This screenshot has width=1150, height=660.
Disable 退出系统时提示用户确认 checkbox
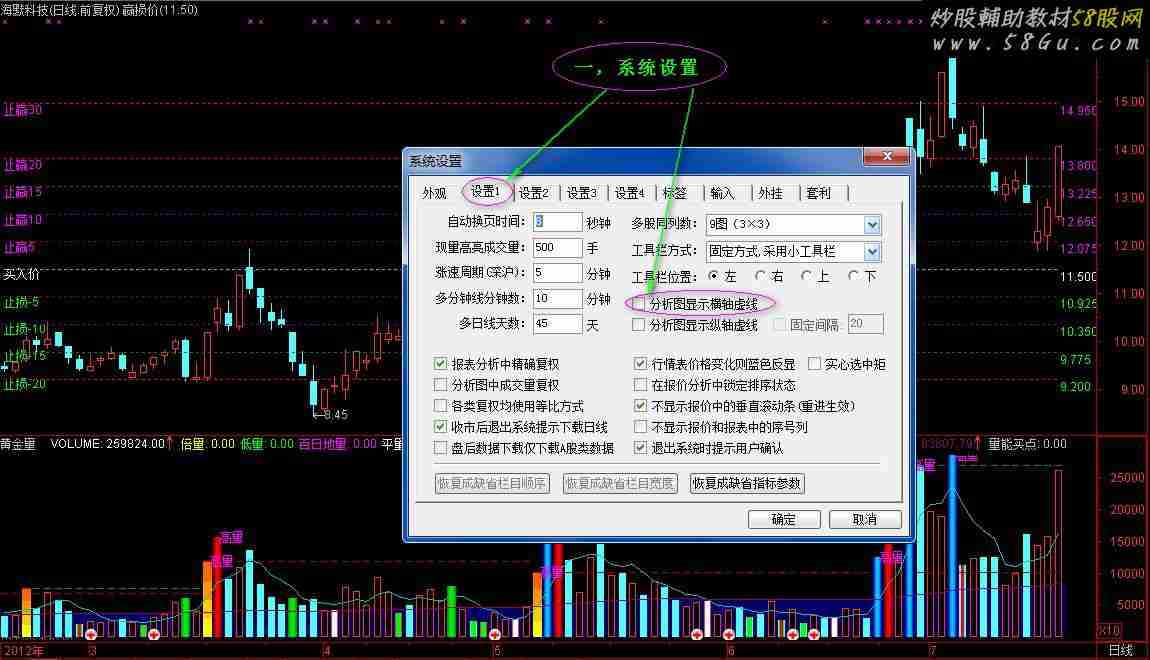641,448
